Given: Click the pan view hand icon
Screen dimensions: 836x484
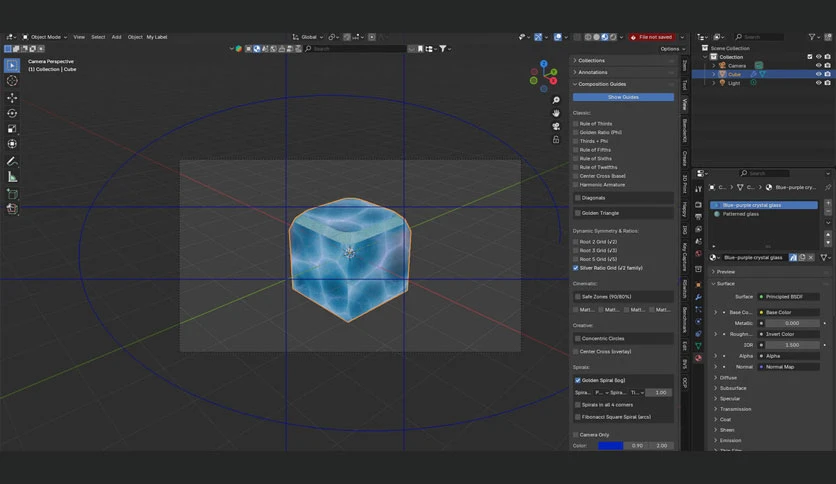Looking at the screenshot, I should coord(556,113).
